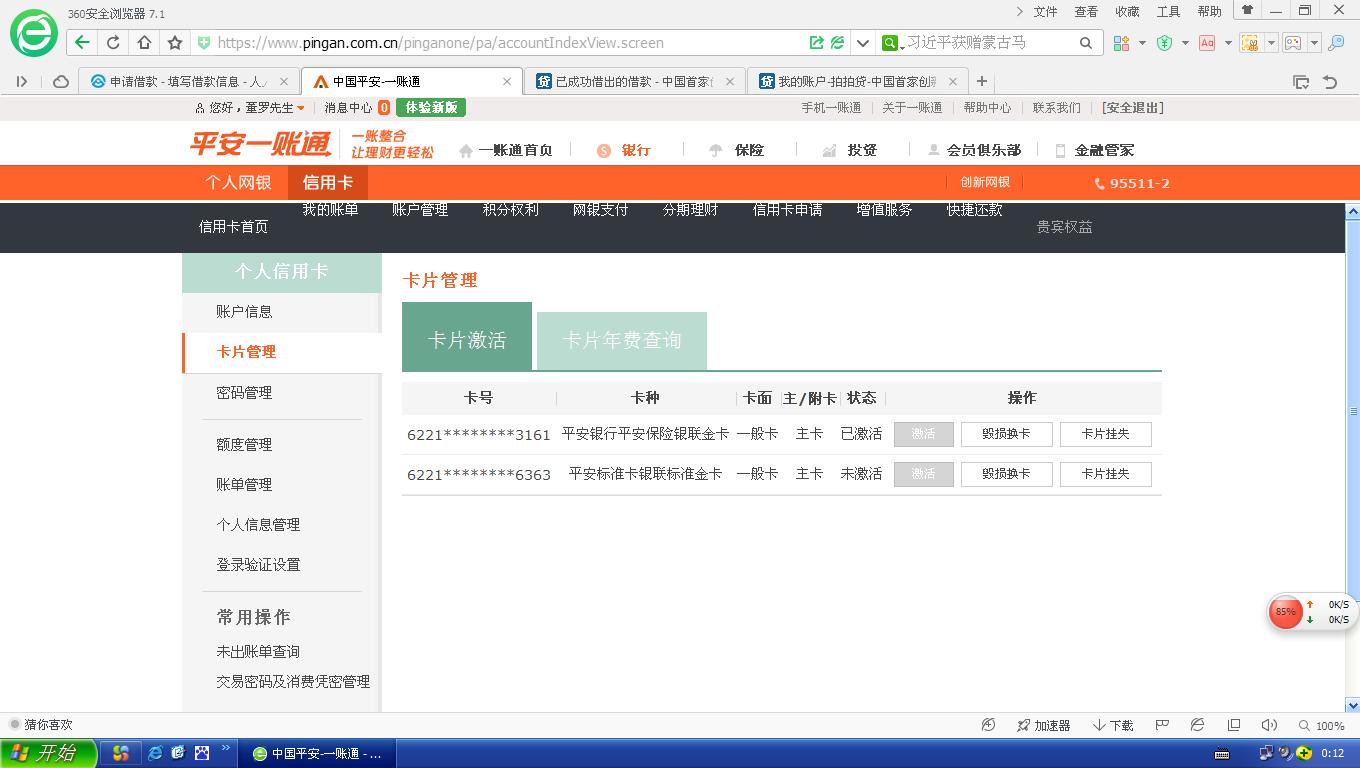Open a new browser tab with plus button
1360x768 pixels.
point(982,81)
